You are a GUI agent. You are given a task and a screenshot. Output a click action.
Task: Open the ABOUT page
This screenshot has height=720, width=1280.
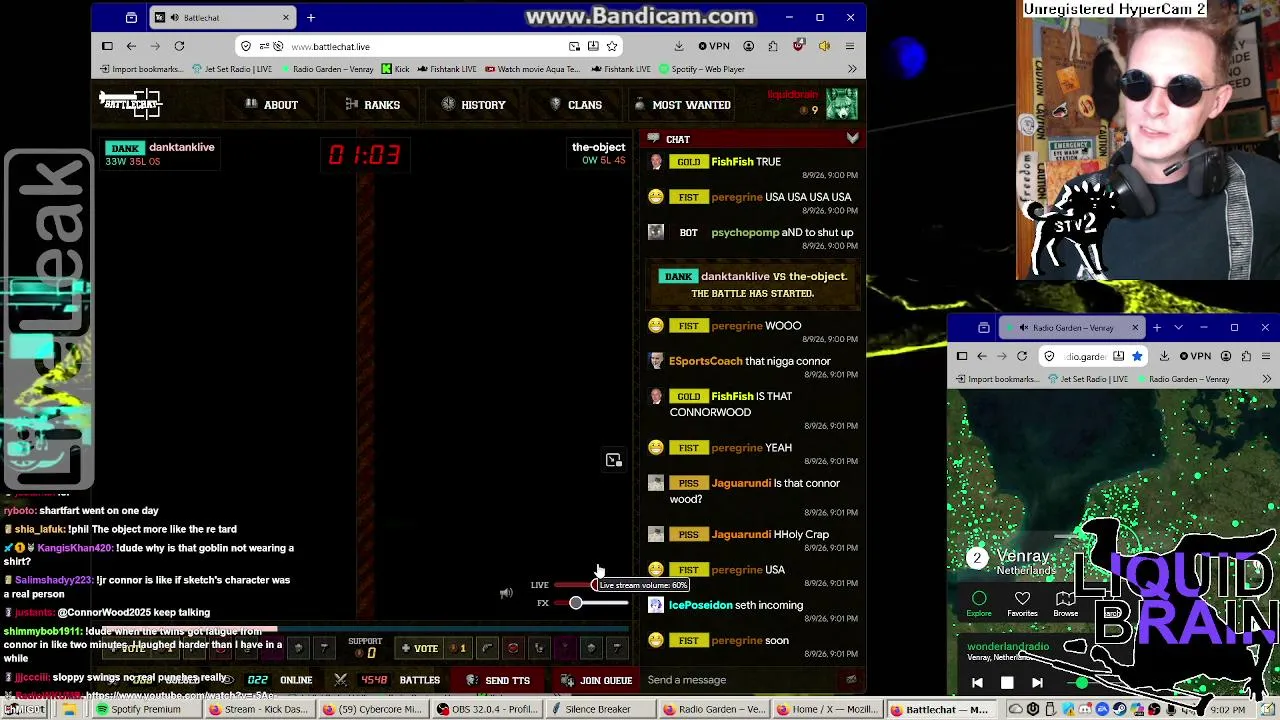273,105
